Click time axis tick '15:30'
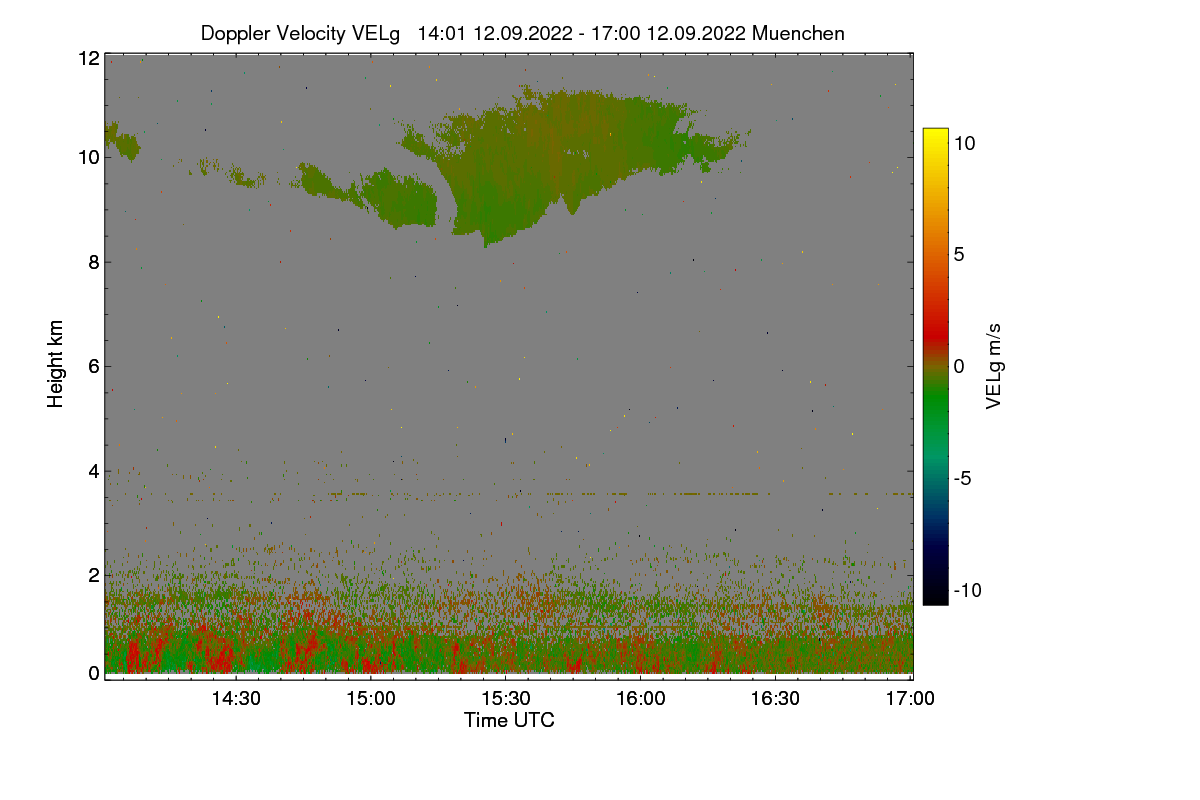 click(x=506, y=699)
